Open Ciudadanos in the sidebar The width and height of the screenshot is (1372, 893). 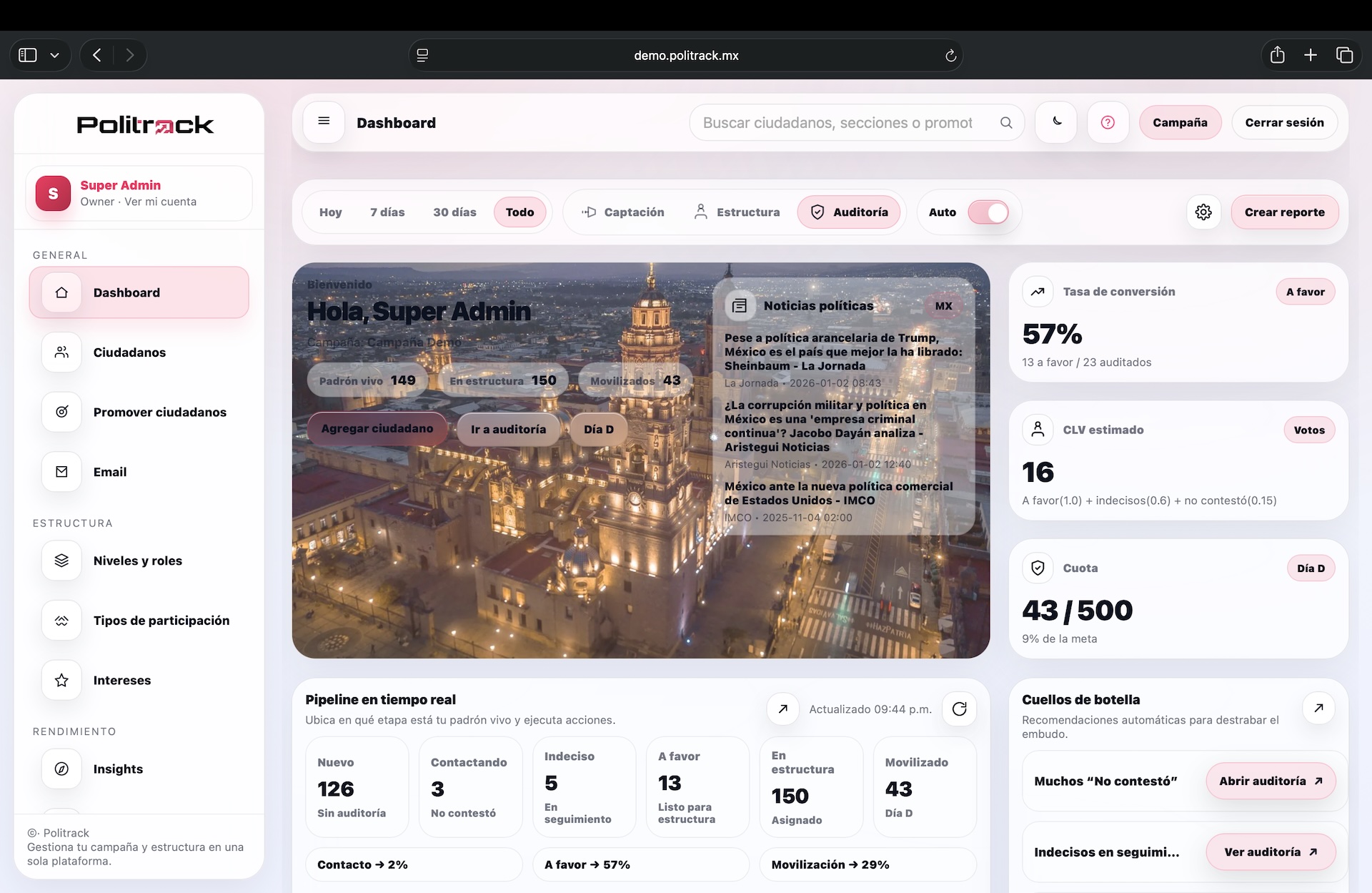(129, 352)
